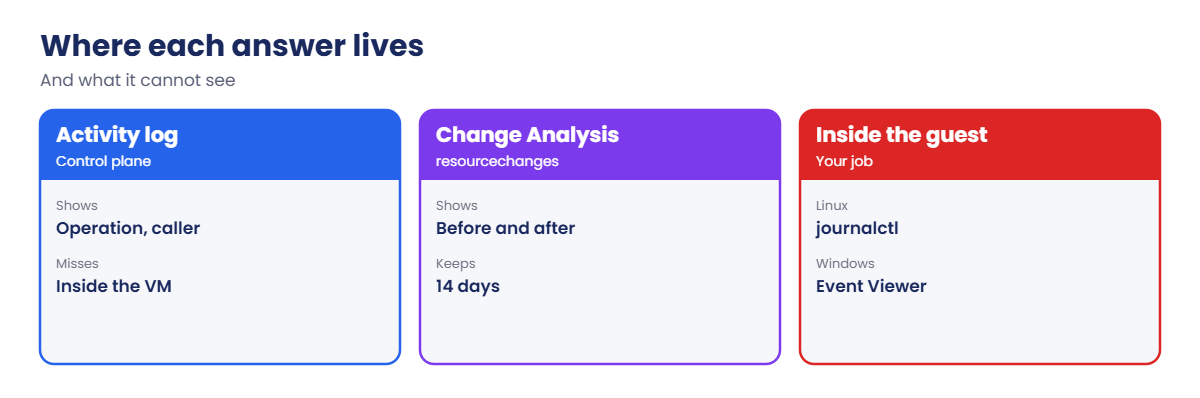Select the Change Analysis card header
The height and width of the screenshot is (398, 1200).
pyautogui.click(x=600, y=145)
